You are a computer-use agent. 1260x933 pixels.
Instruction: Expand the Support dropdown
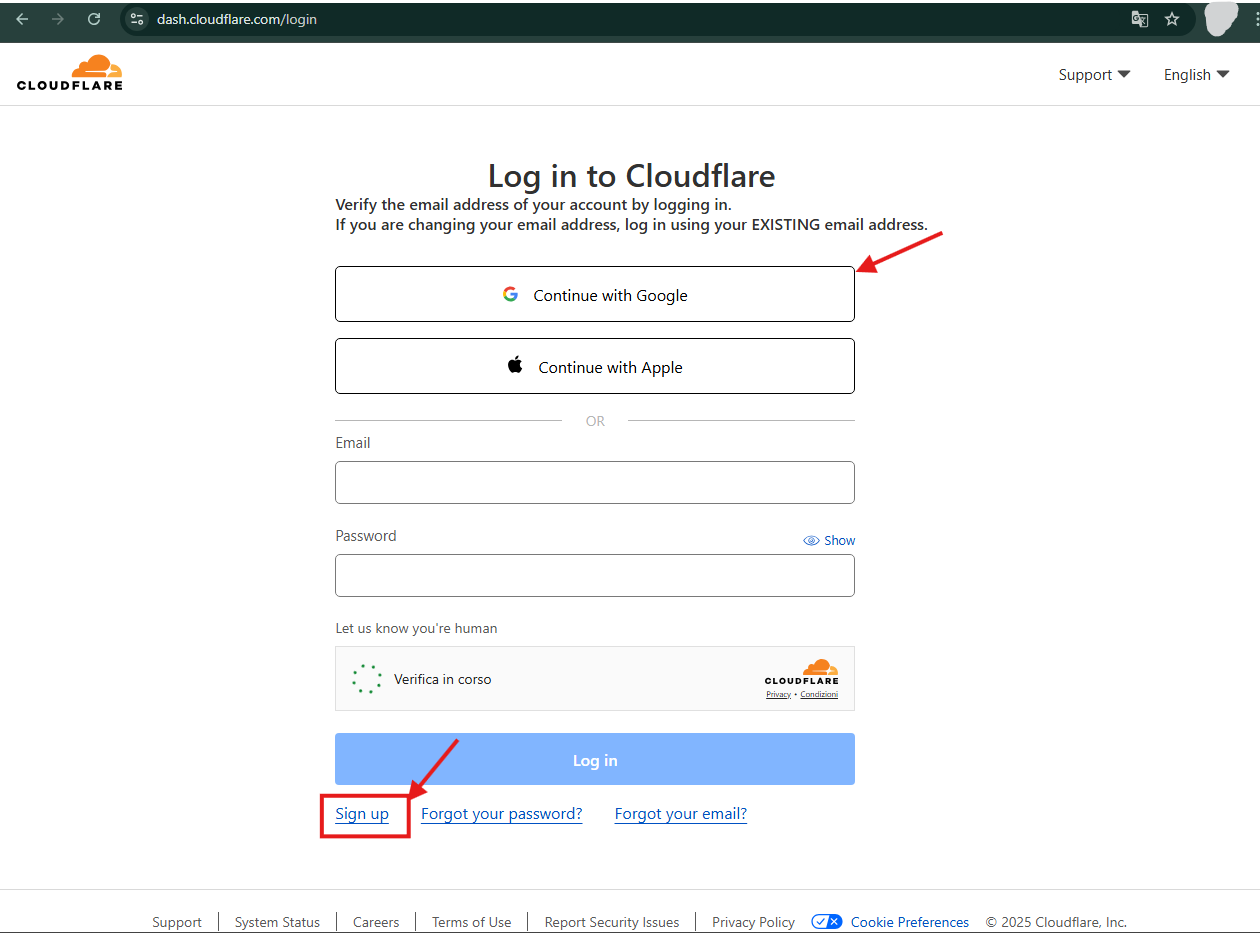click(1094, 75)
